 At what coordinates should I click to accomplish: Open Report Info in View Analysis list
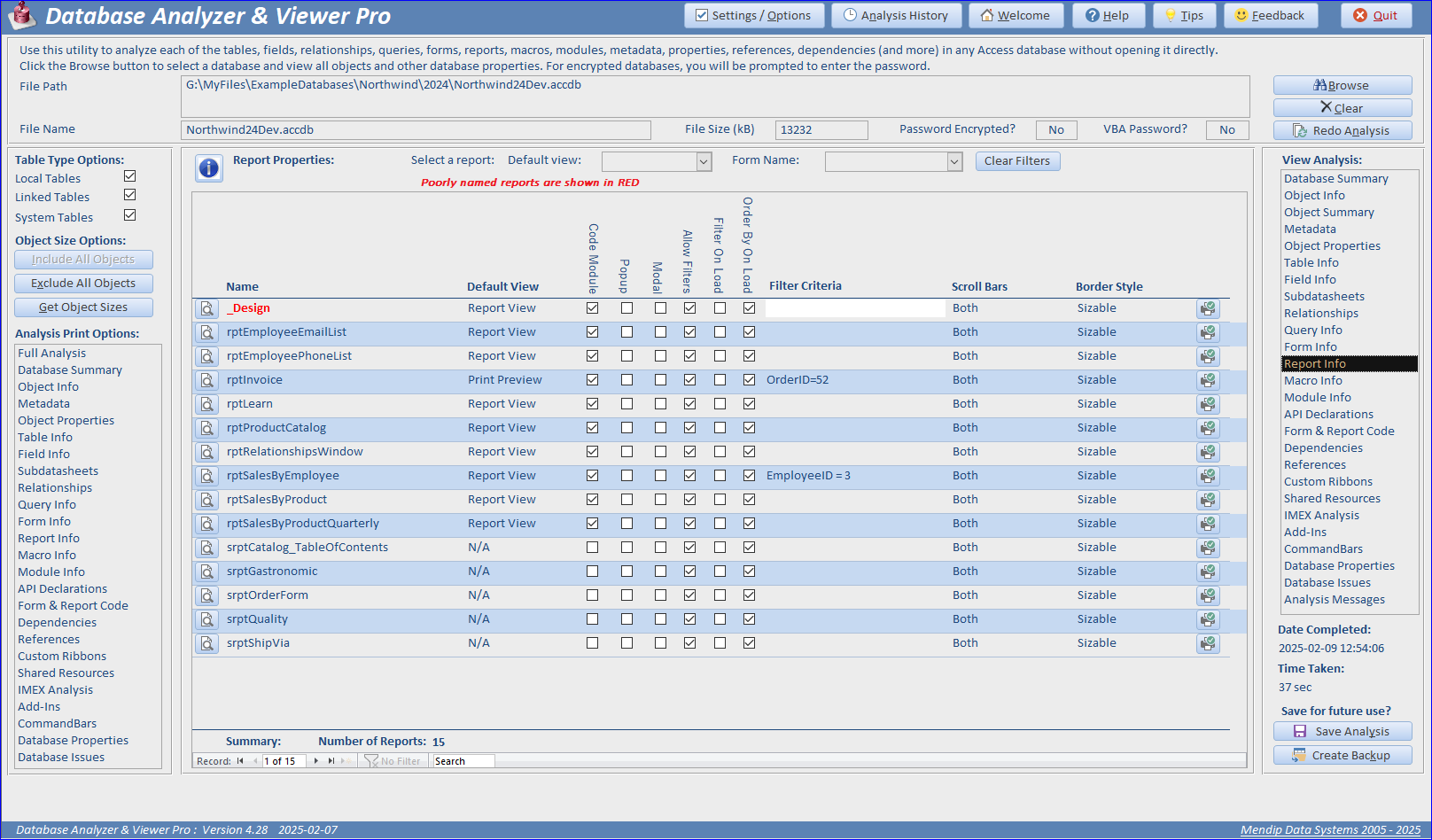1350,363
